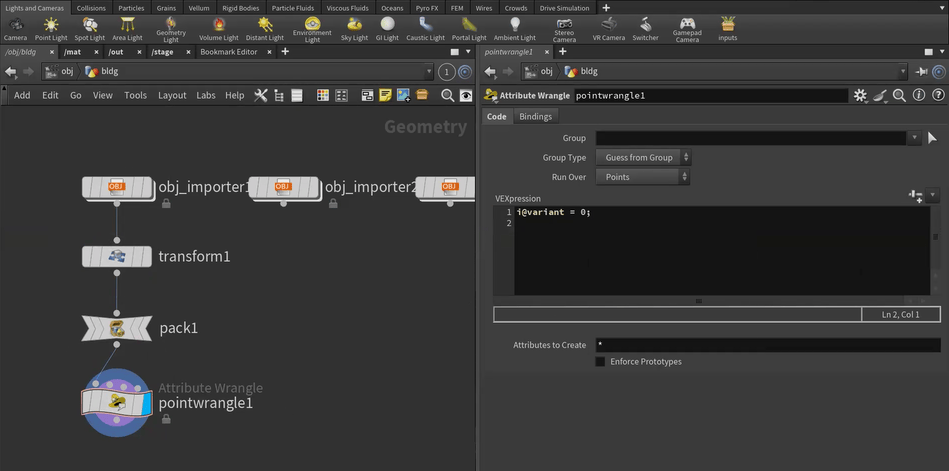Toggle the network display options eye icon
Screen dimensions: 949x471
(x=466, y=95)
